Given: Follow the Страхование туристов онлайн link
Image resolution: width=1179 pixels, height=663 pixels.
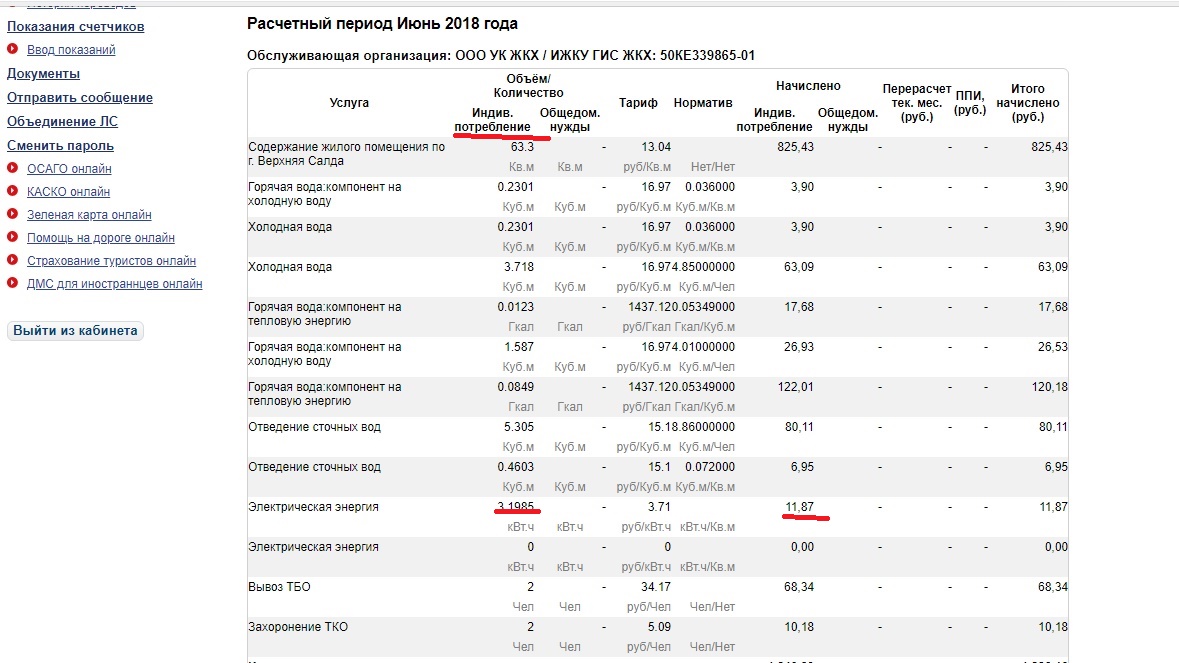Looking at the screenshot, I should [x=111, y=261].
